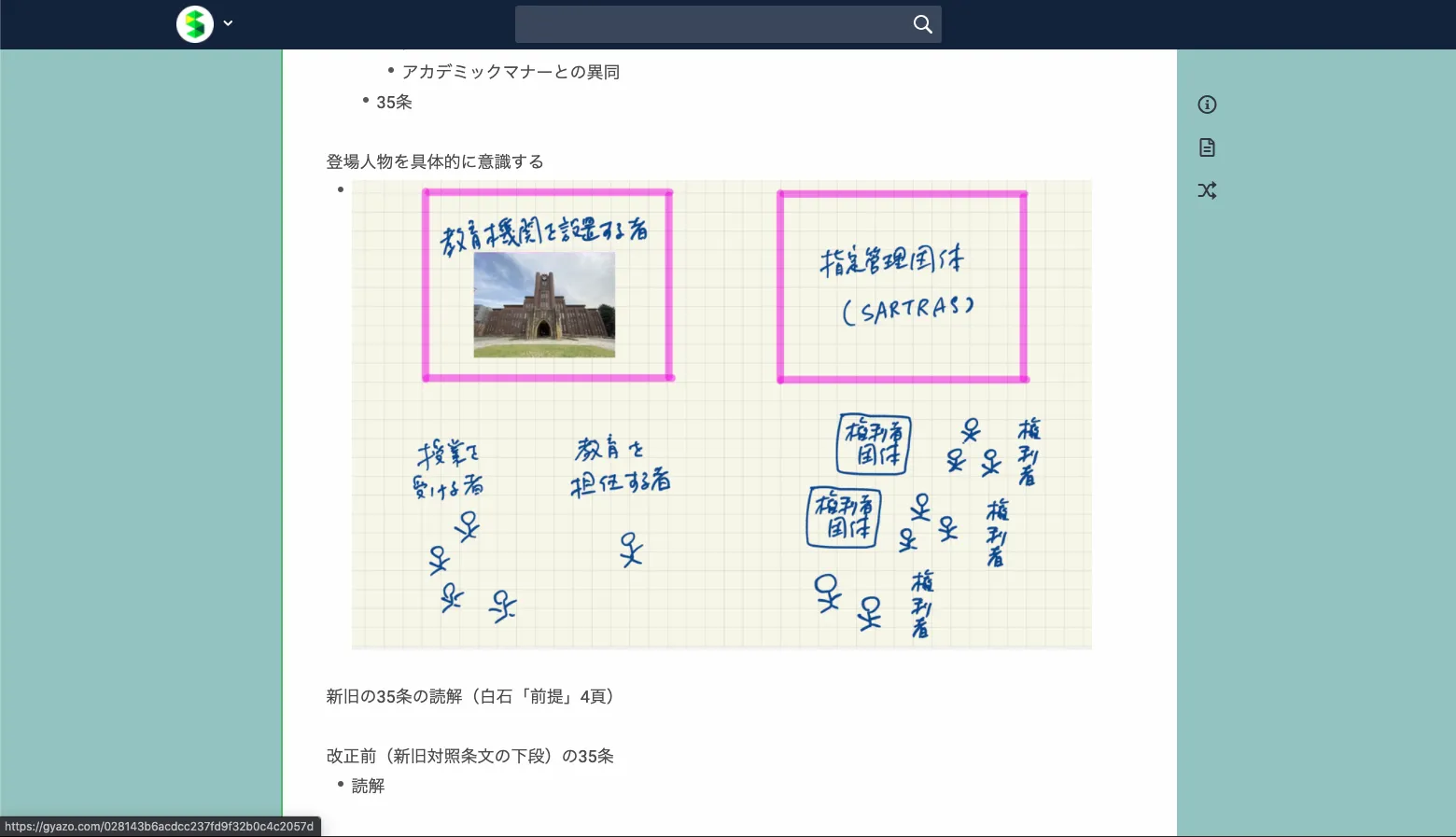Click the handwritten 授業を受ける者 label

point(448,469)
